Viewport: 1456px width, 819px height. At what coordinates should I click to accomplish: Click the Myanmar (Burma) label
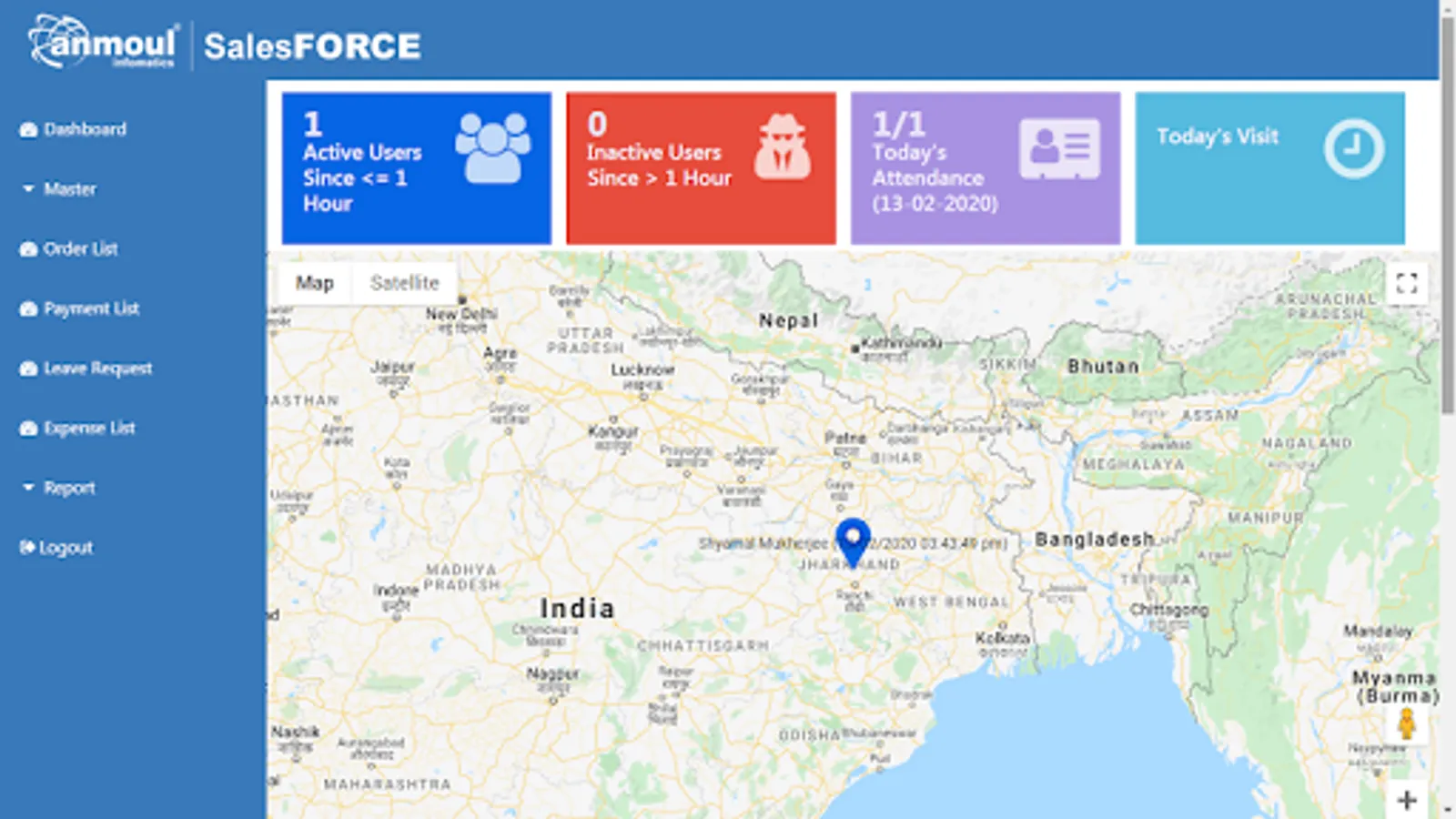pyautogui.click(x=1395, y=687)
